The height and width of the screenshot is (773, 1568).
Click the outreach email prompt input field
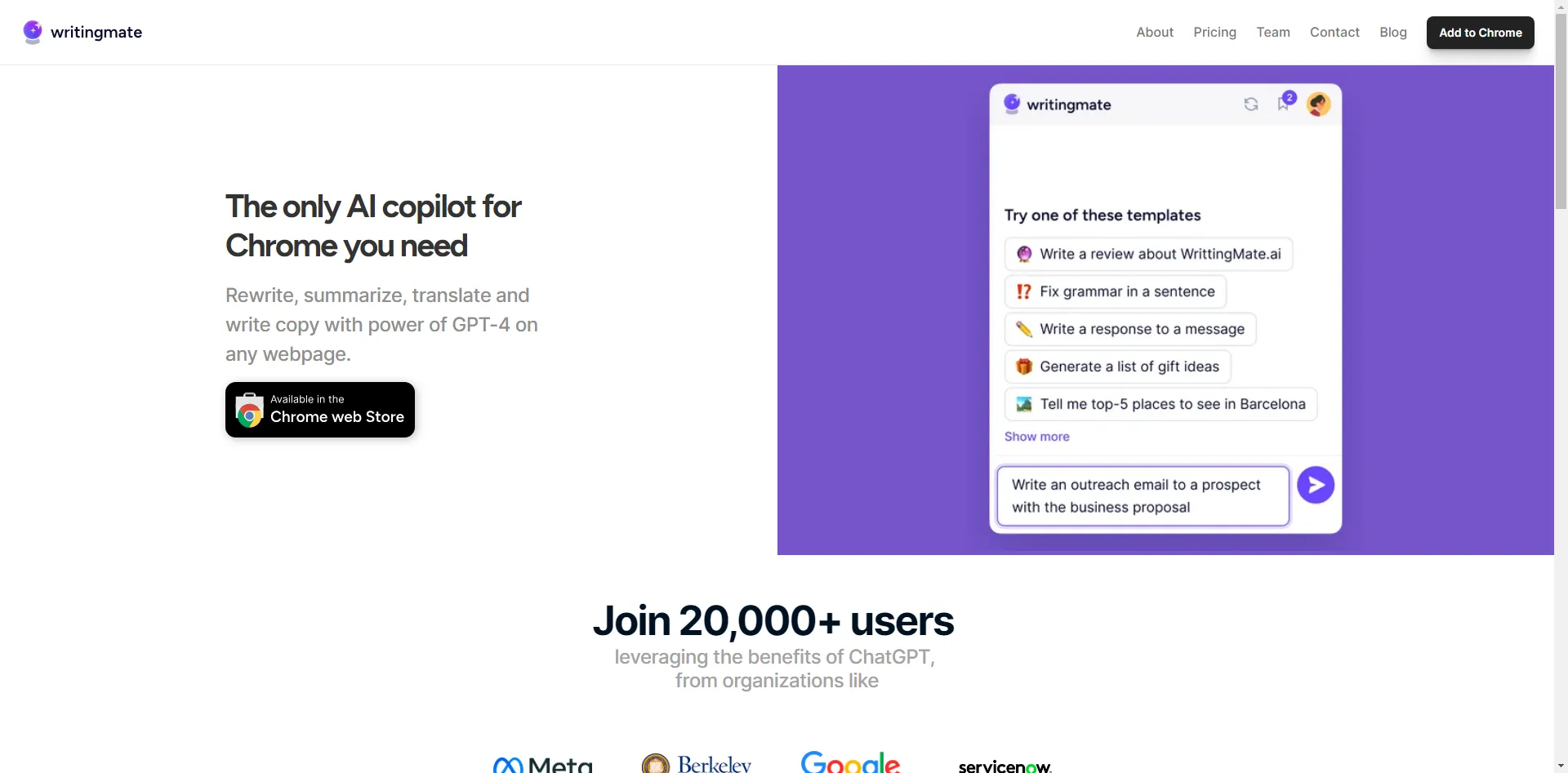(x=1142, y=495)
